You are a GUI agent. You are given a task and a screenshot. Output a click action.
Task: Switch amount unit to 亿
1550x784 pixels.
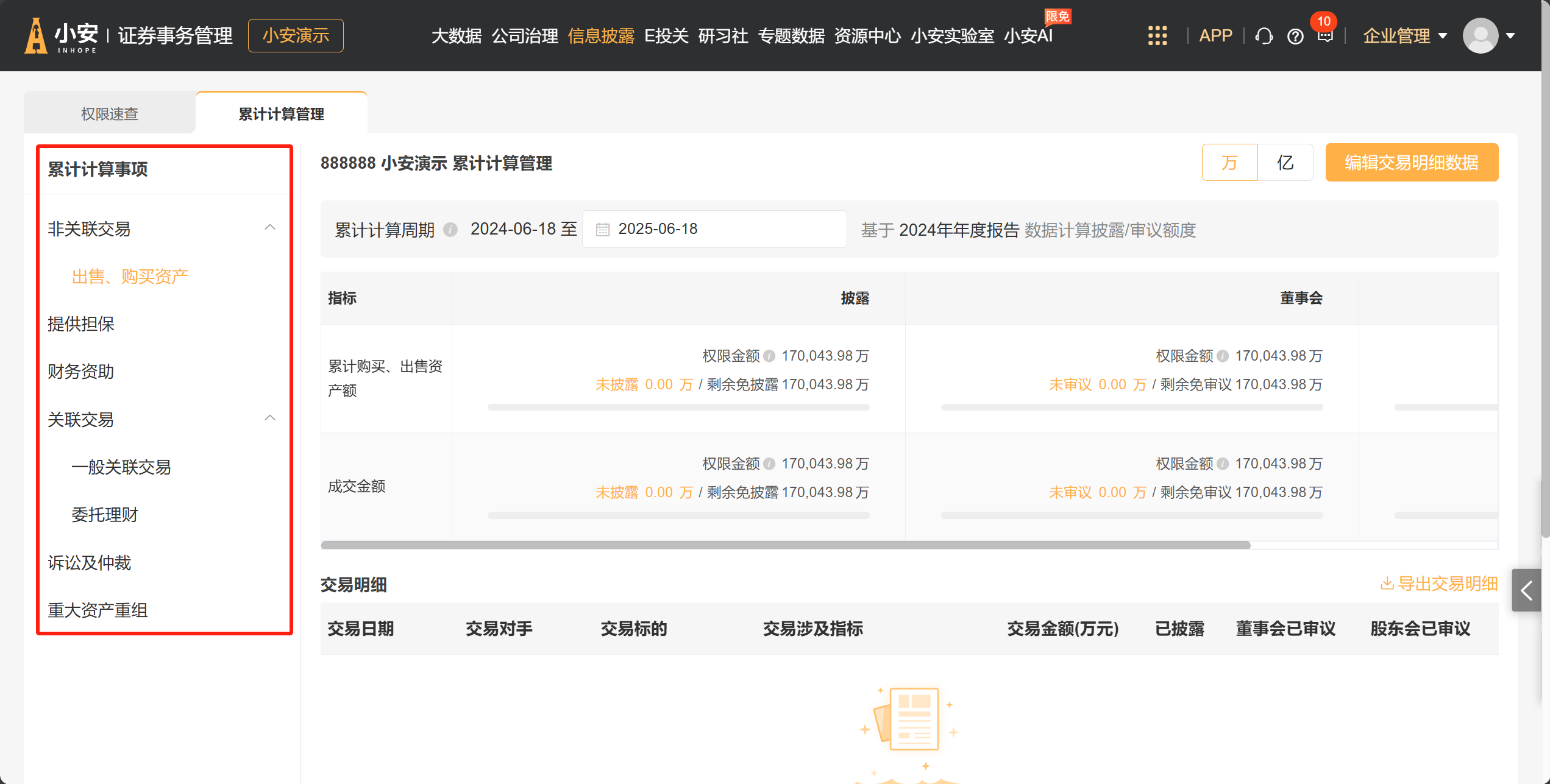click(1285, 163)
